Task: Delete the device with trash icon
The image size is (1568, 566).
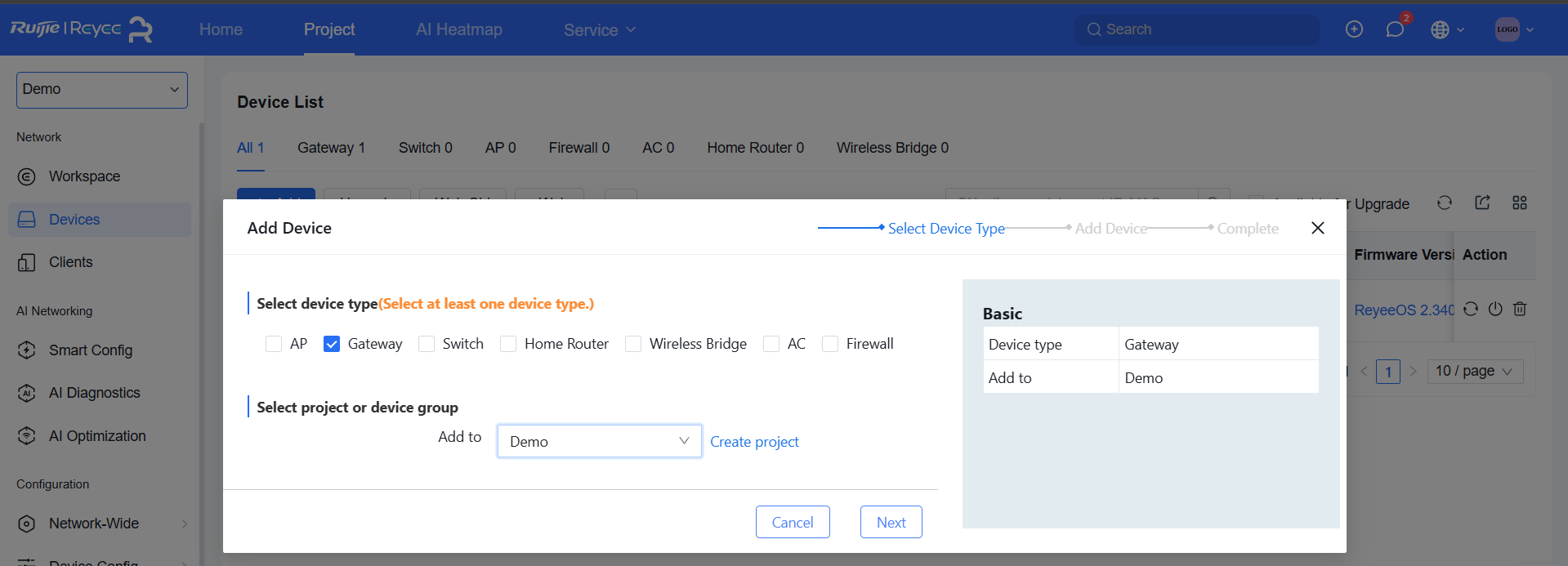Action: (x=1520, y=309)
